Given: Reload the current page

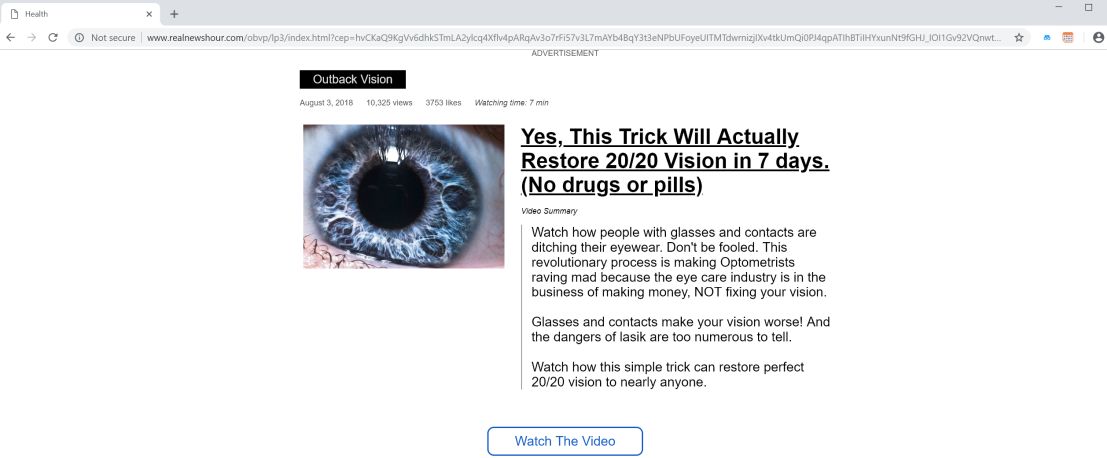Looking at the screenshot, I should pos(53,37).
